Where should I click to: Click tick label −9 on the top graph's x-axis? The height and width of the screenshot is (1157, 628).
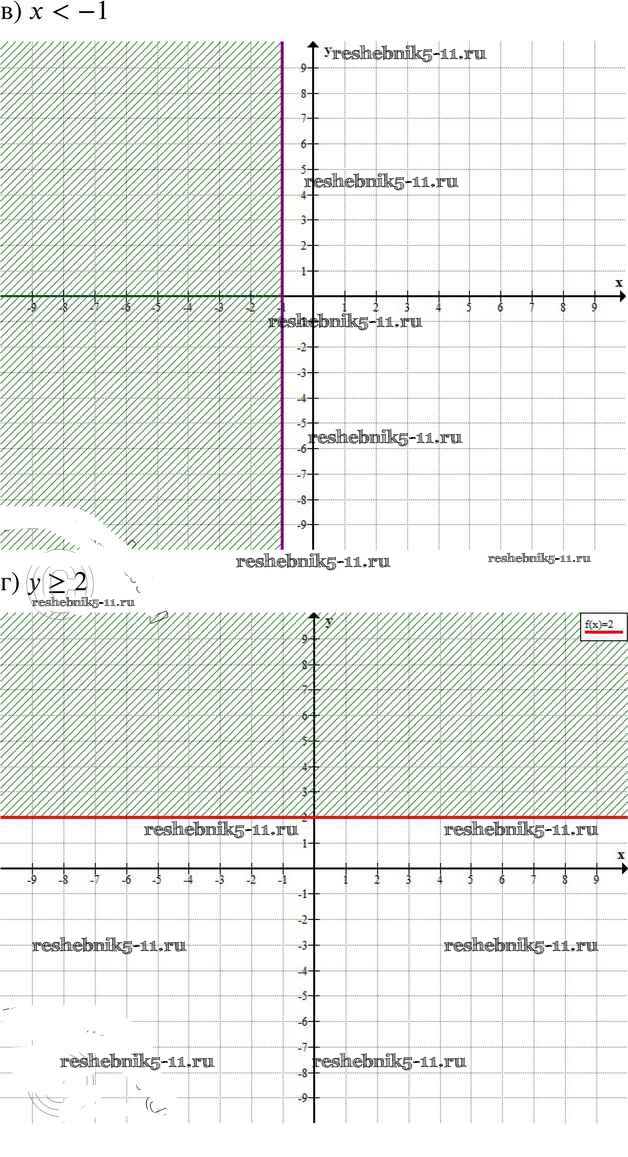pos(33,309)
